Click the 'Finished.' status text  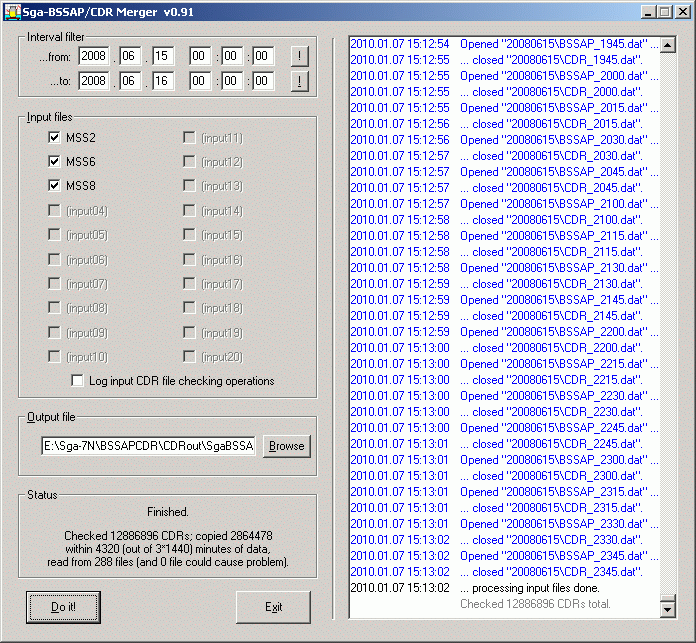[168, 512]
